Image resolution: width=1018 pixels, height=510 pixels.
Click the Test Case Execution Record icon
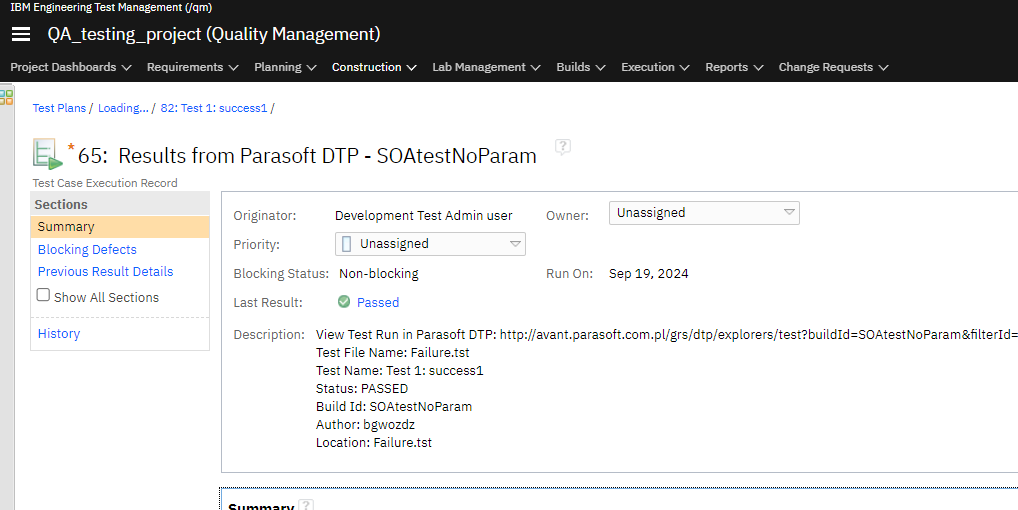click(48, 154)
